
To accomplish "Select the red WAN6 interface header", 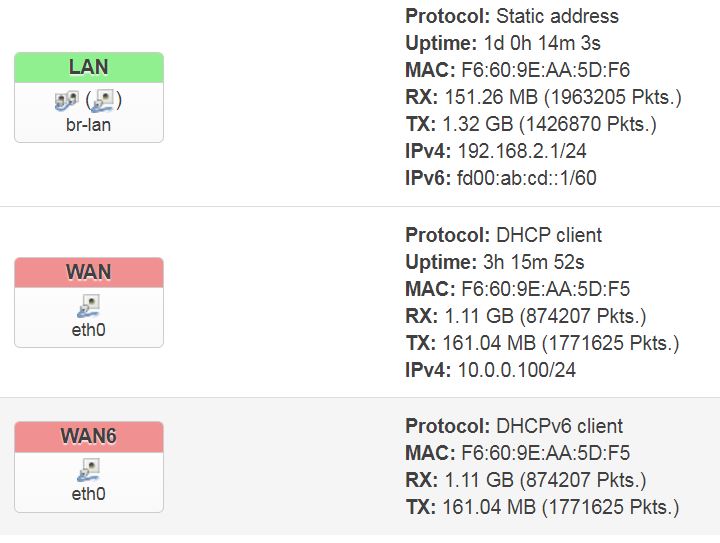I will click(x=89, y=436).
